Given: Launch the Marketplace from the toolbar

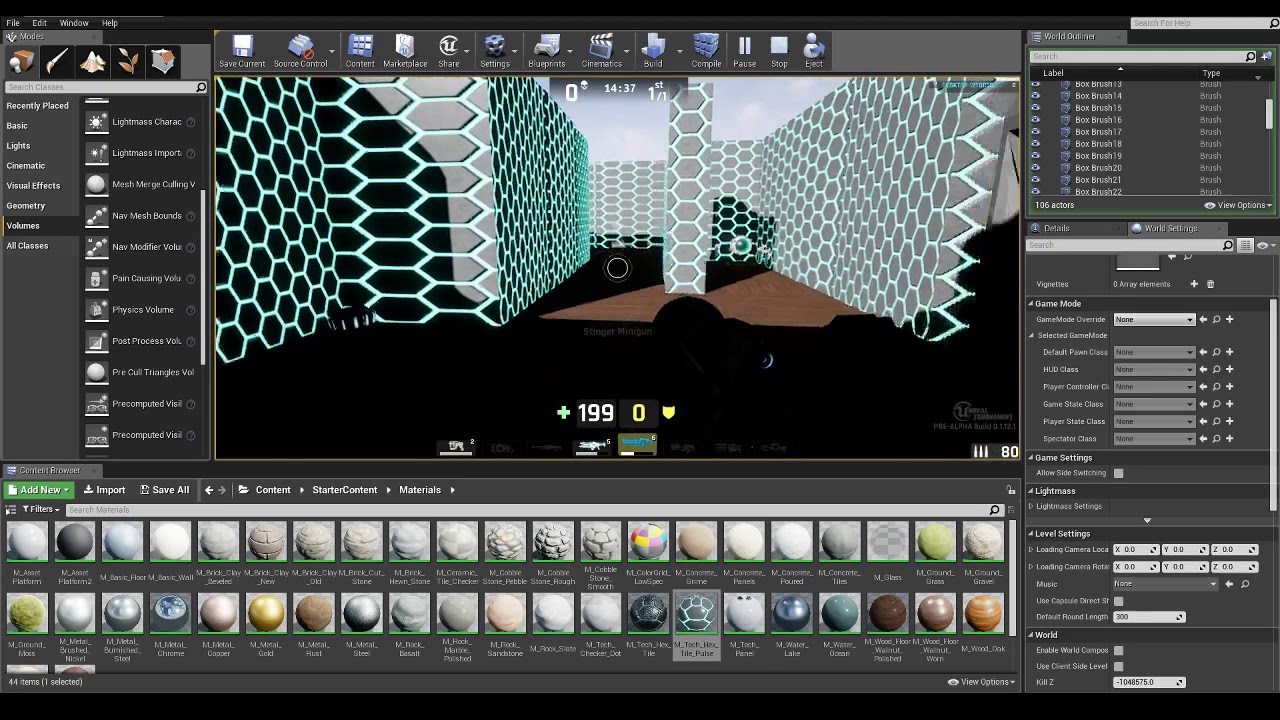Looking at the screenshot, I should tap(405, 51).
